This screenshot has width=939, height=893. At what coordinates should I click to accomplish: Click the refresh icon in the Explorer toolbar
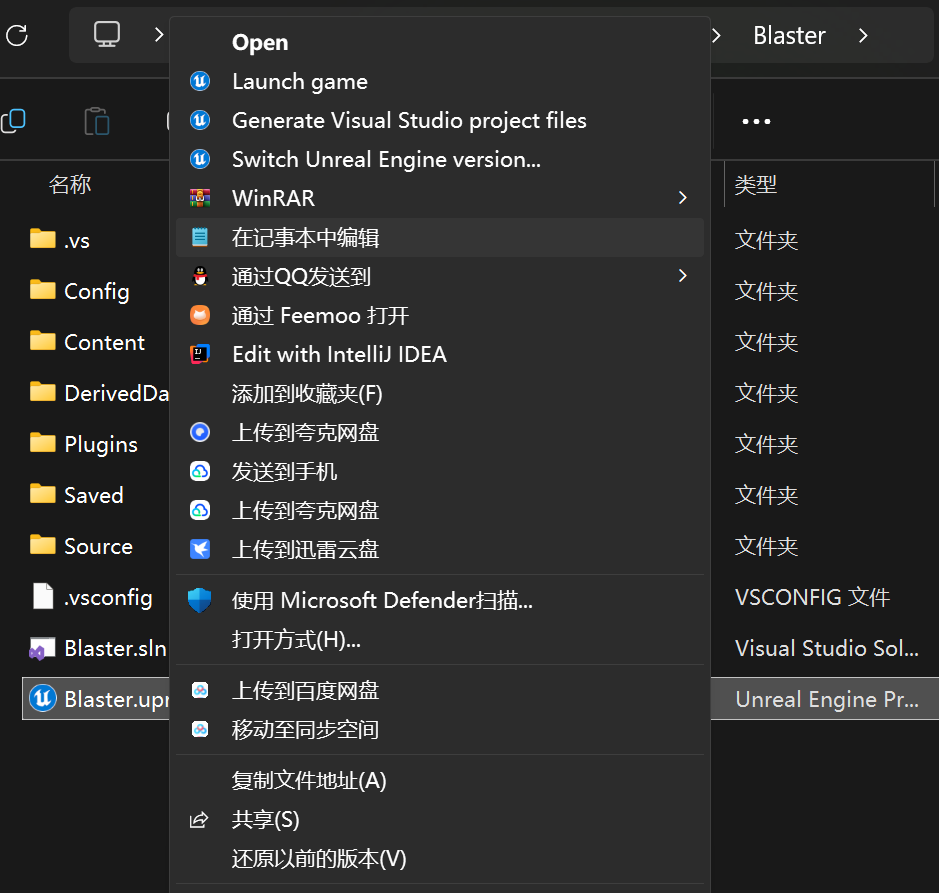click(x=17, y=35)
